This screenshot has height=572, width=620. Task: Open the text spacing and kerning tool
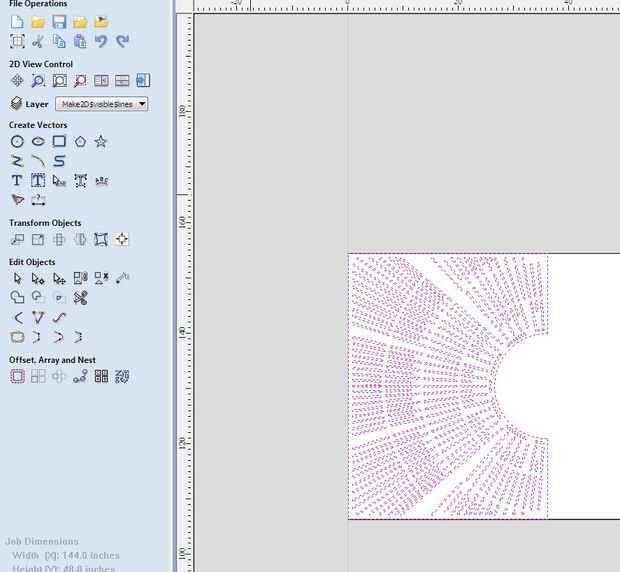[x=80, y=181]
